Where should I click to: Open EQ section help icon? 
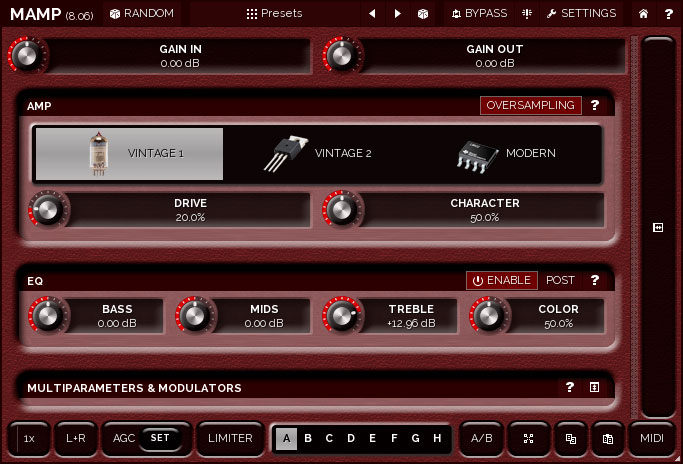[x=595, y=281]
